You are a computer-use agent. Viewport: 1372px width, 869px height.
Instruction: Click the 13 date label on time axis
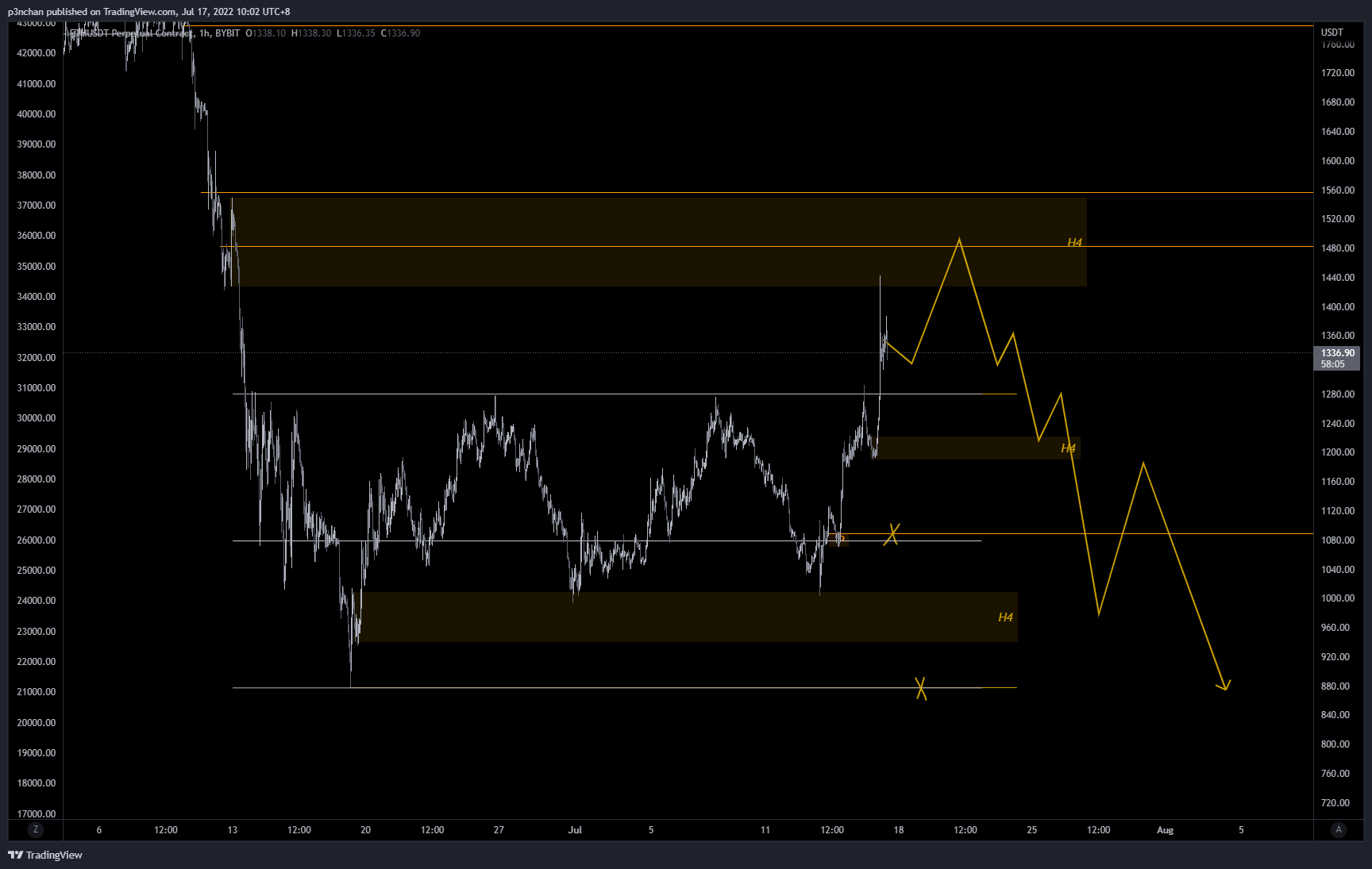(x=232, y=830)
